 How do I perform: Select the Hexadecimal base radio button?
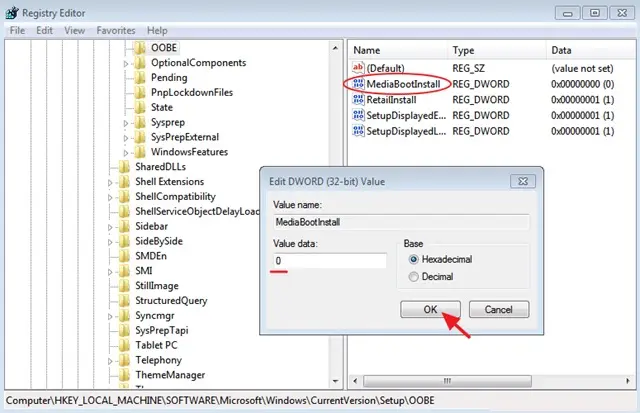[413, 259]
